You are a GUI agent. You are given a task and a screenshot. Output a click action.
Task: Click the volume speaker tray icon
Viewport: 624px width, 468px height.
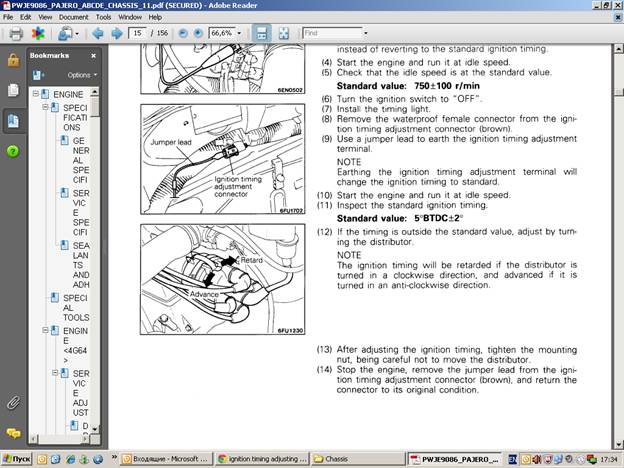pos(536,460)
